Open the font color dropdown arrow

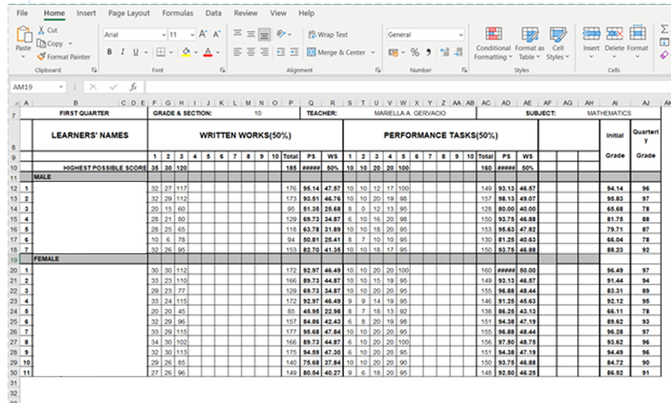point(218,53)
